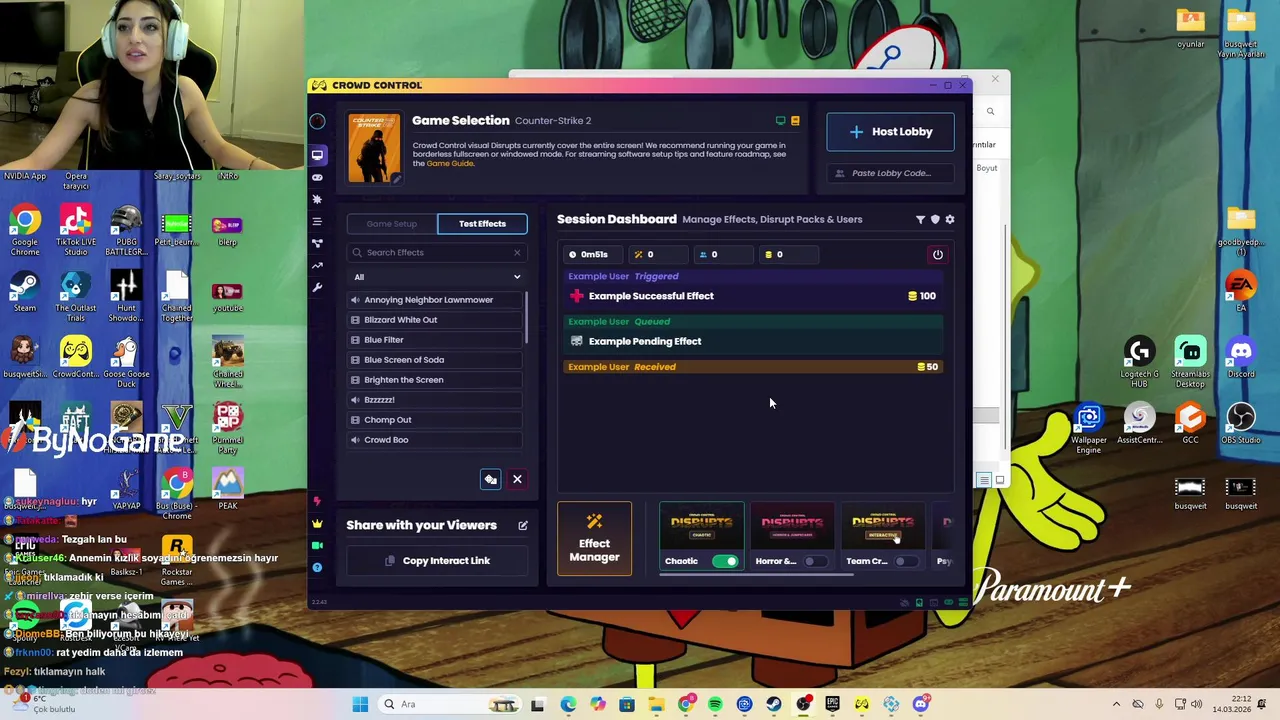Expand the All effects category dropdown
Image resolution: width=1280 pixels, height=720 pixels.
436,277
